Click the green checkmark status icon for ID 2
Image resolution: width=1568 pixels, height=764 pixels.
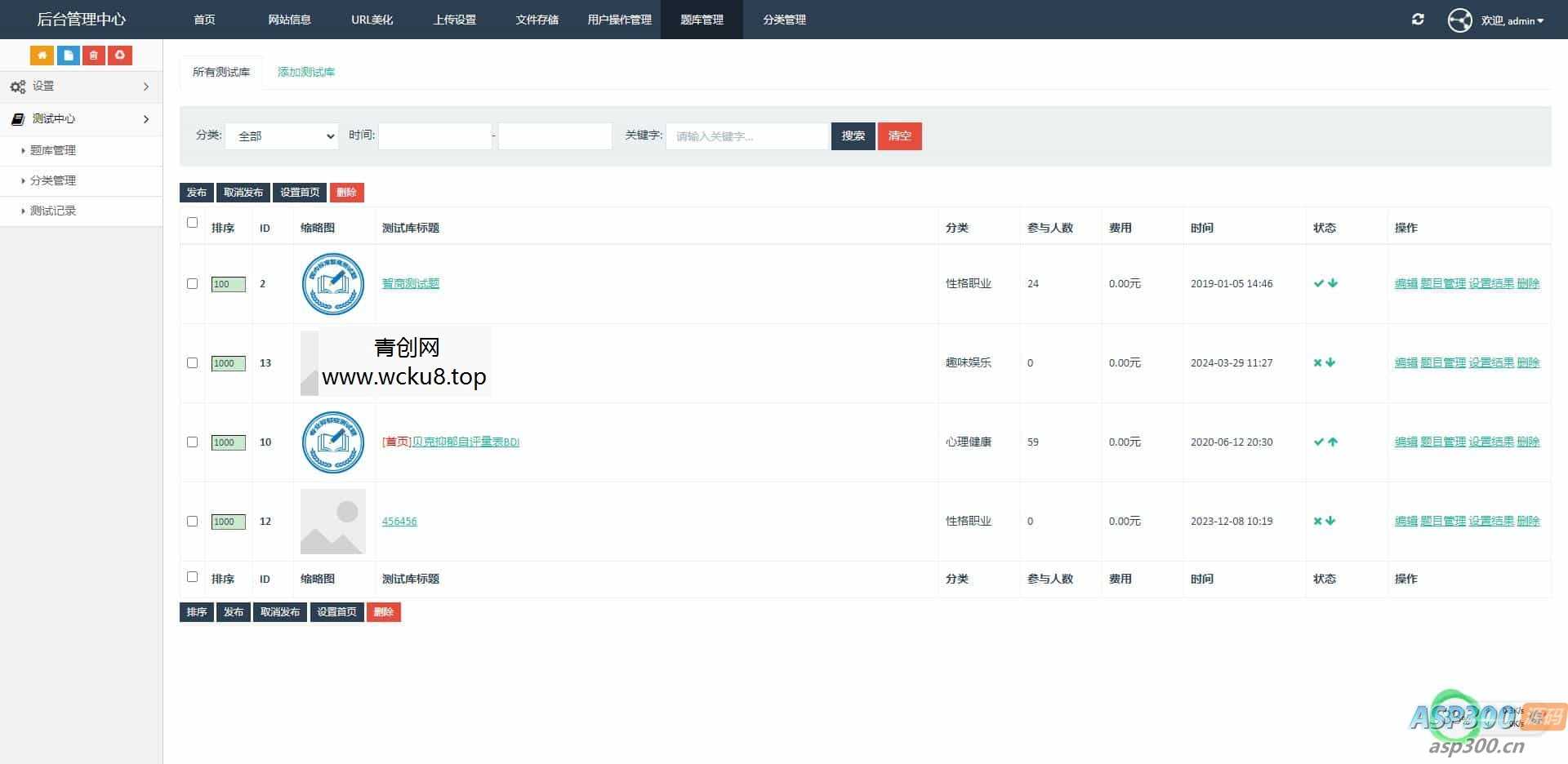pos(1318,283)
